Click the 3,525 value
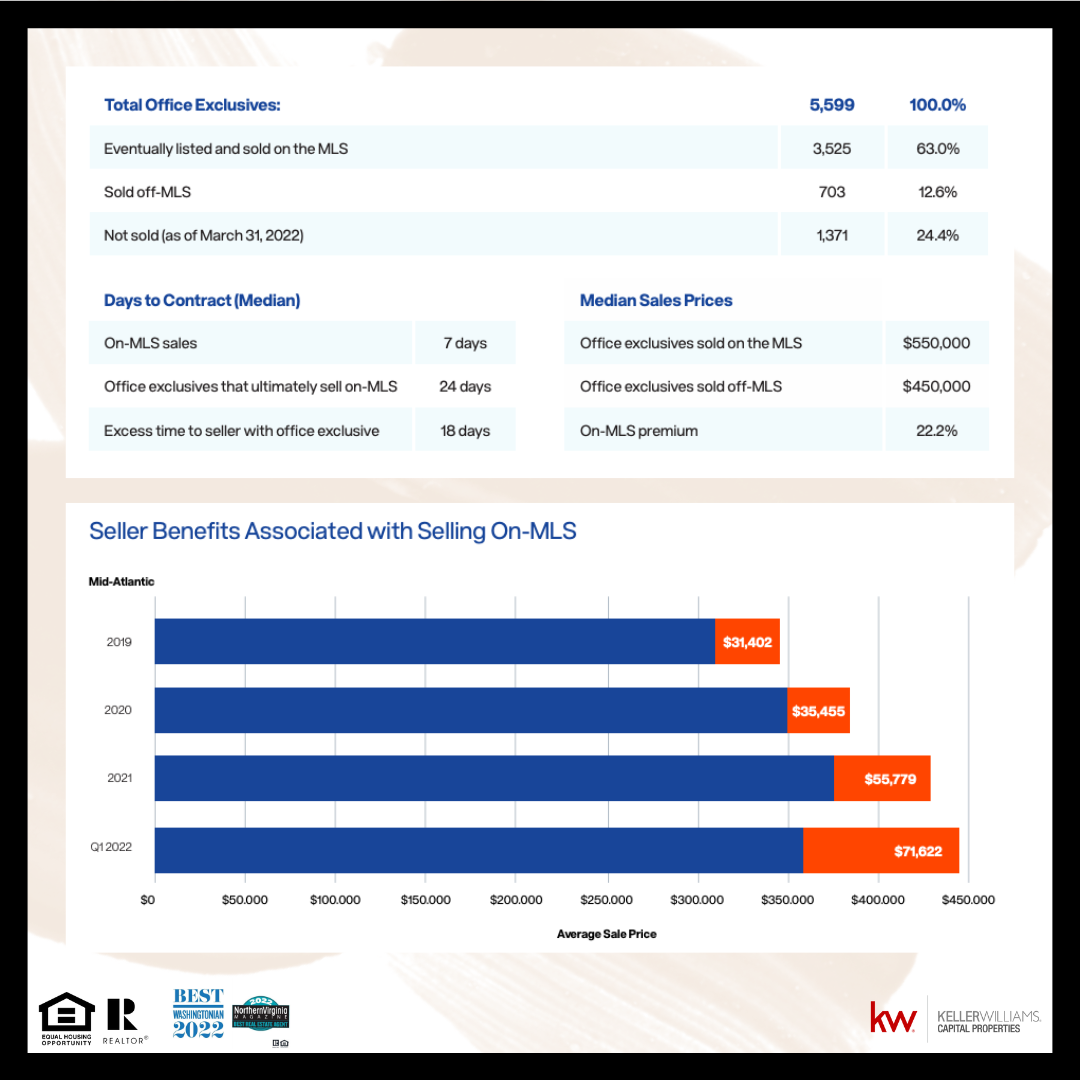 pos(831,149)
